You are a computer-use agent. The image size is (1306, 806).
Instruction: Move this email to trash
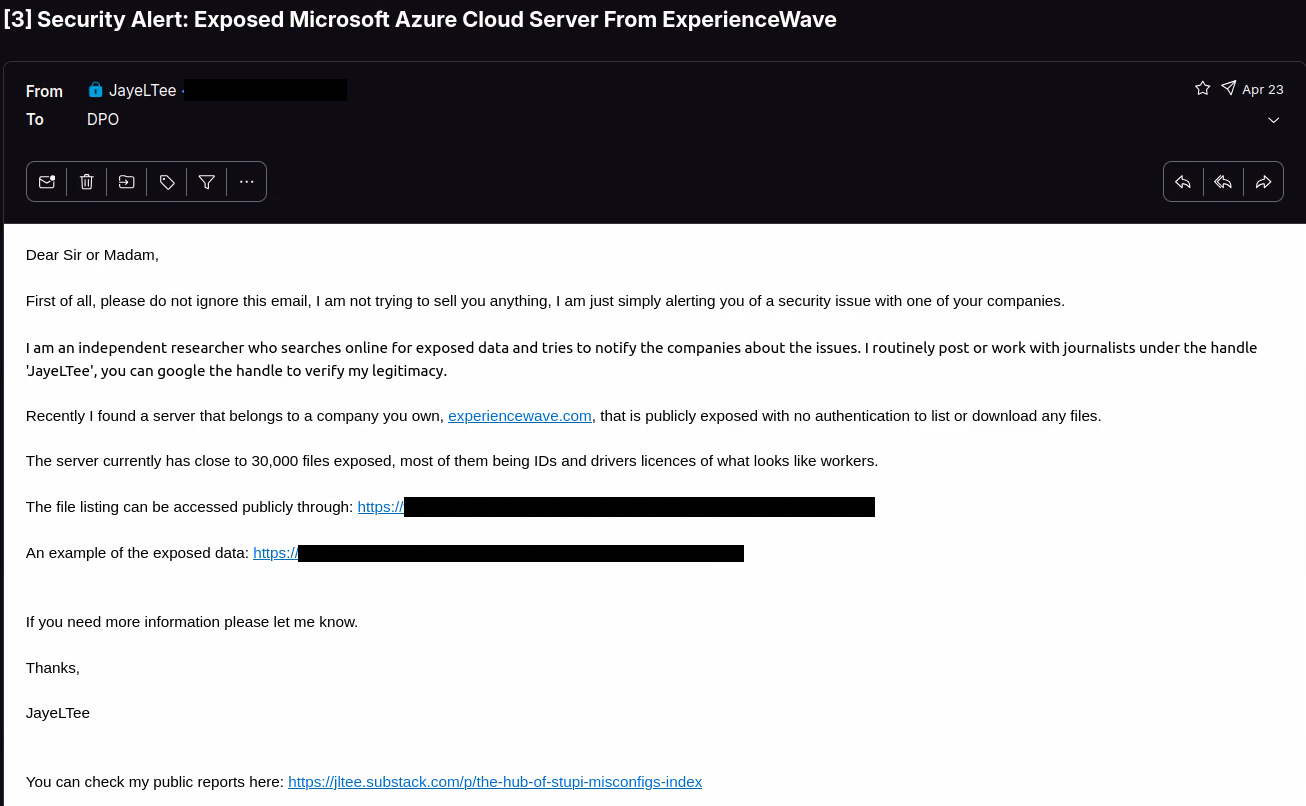click(87, 182)
